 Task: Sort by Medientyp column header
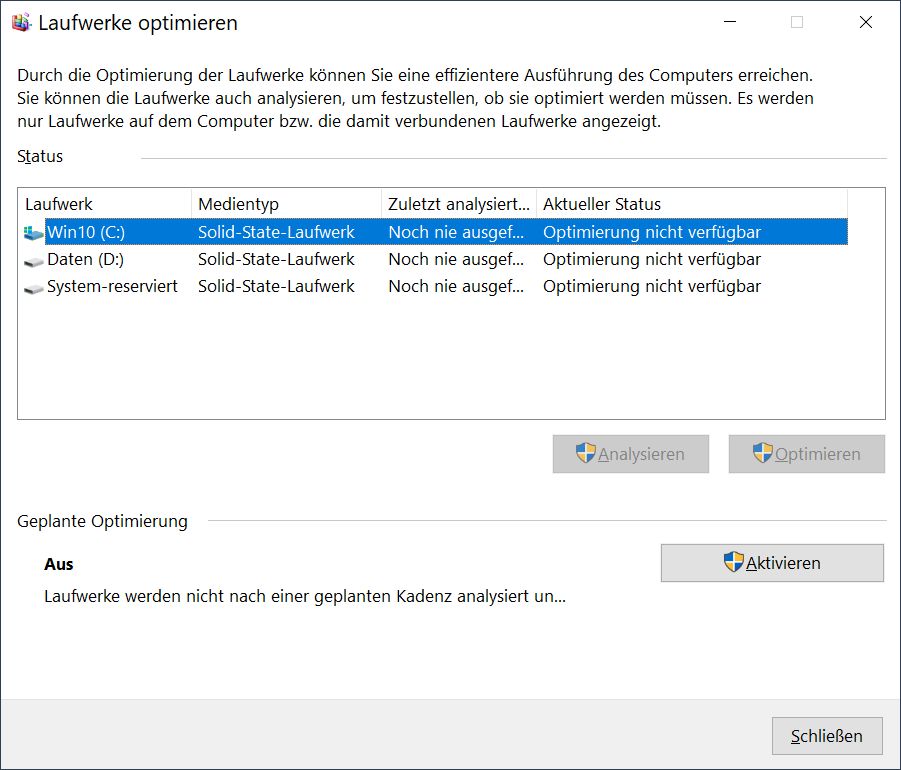pyautogui.click(x=286, y=204)
